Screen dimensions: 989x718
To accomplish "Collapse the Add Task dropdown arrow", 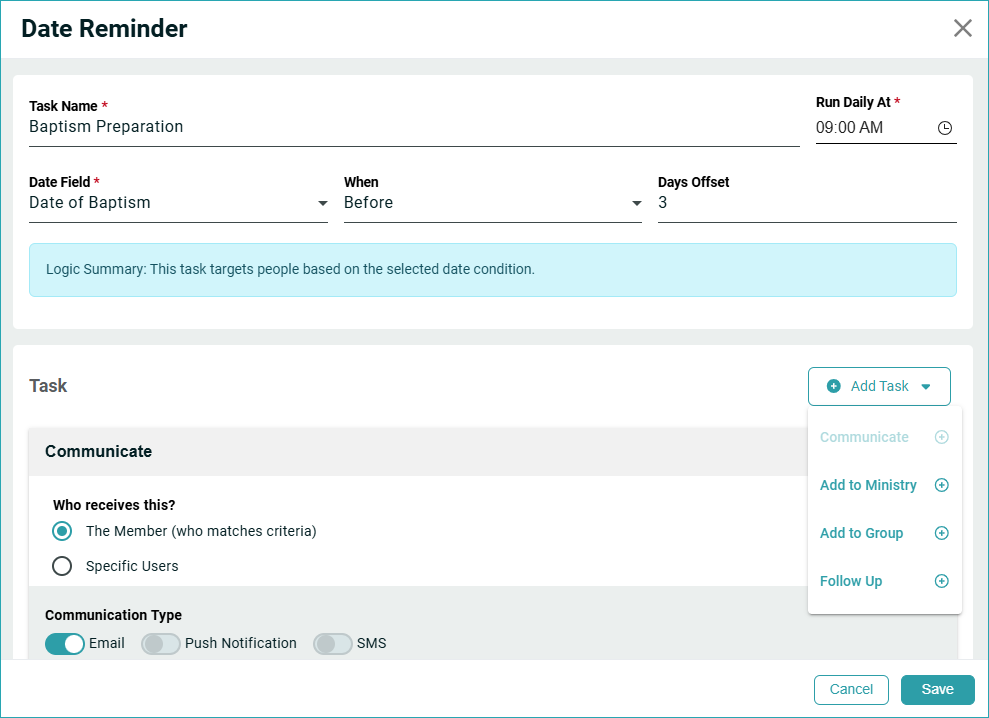I will pyautogui.click(x=925, y=387).
